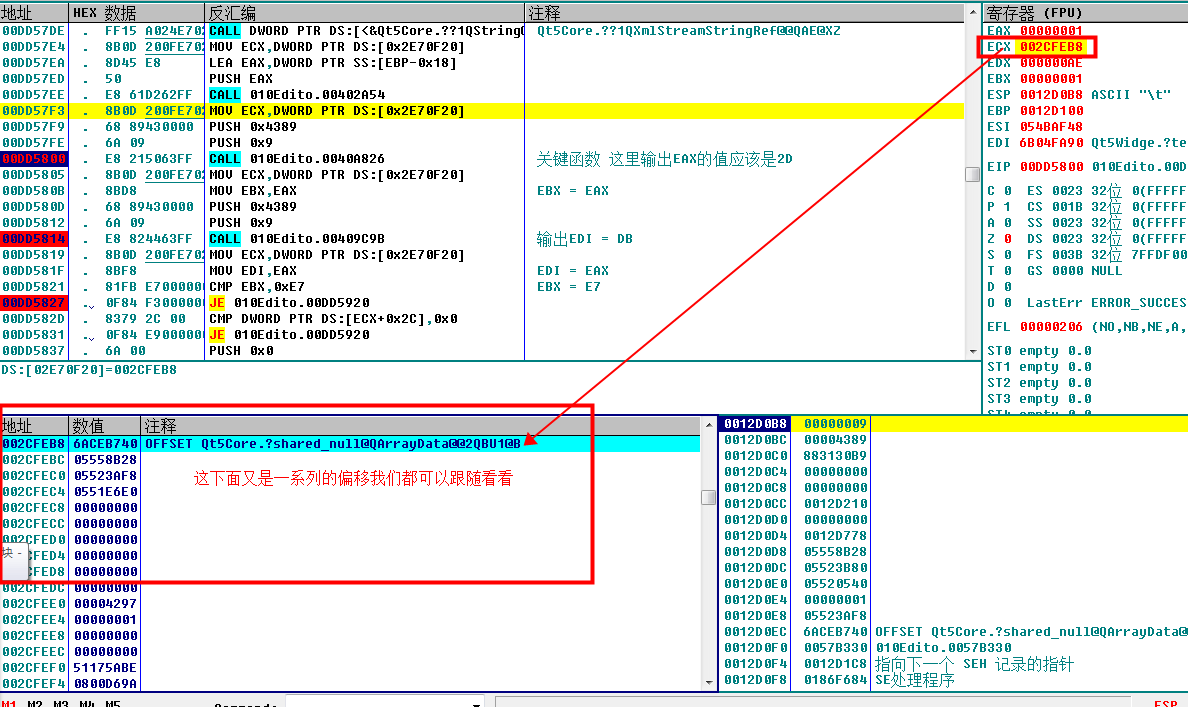Select the PUSH 0x0 instruction
Screen dimensions: 1188x707
241,351
